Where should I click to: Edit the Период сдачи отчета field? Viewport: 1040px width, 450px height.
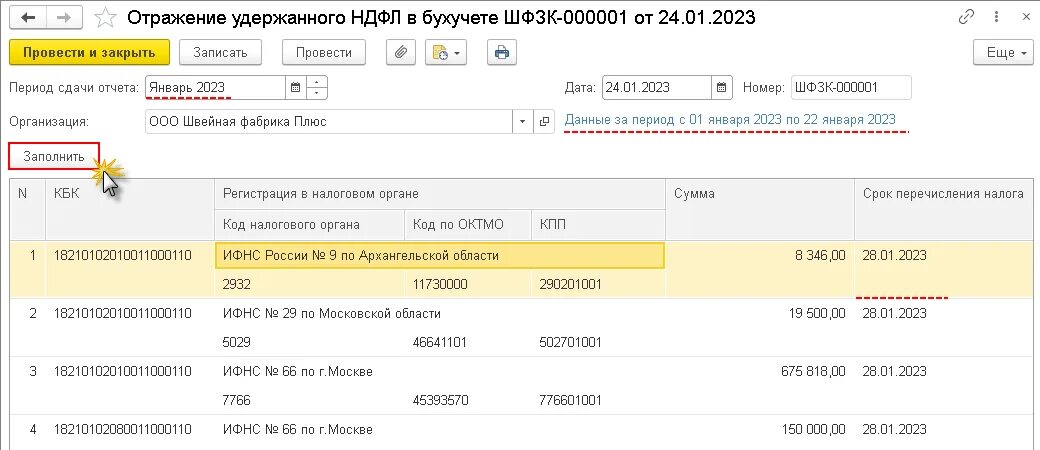pyautogui.click(x=216, y=87)
